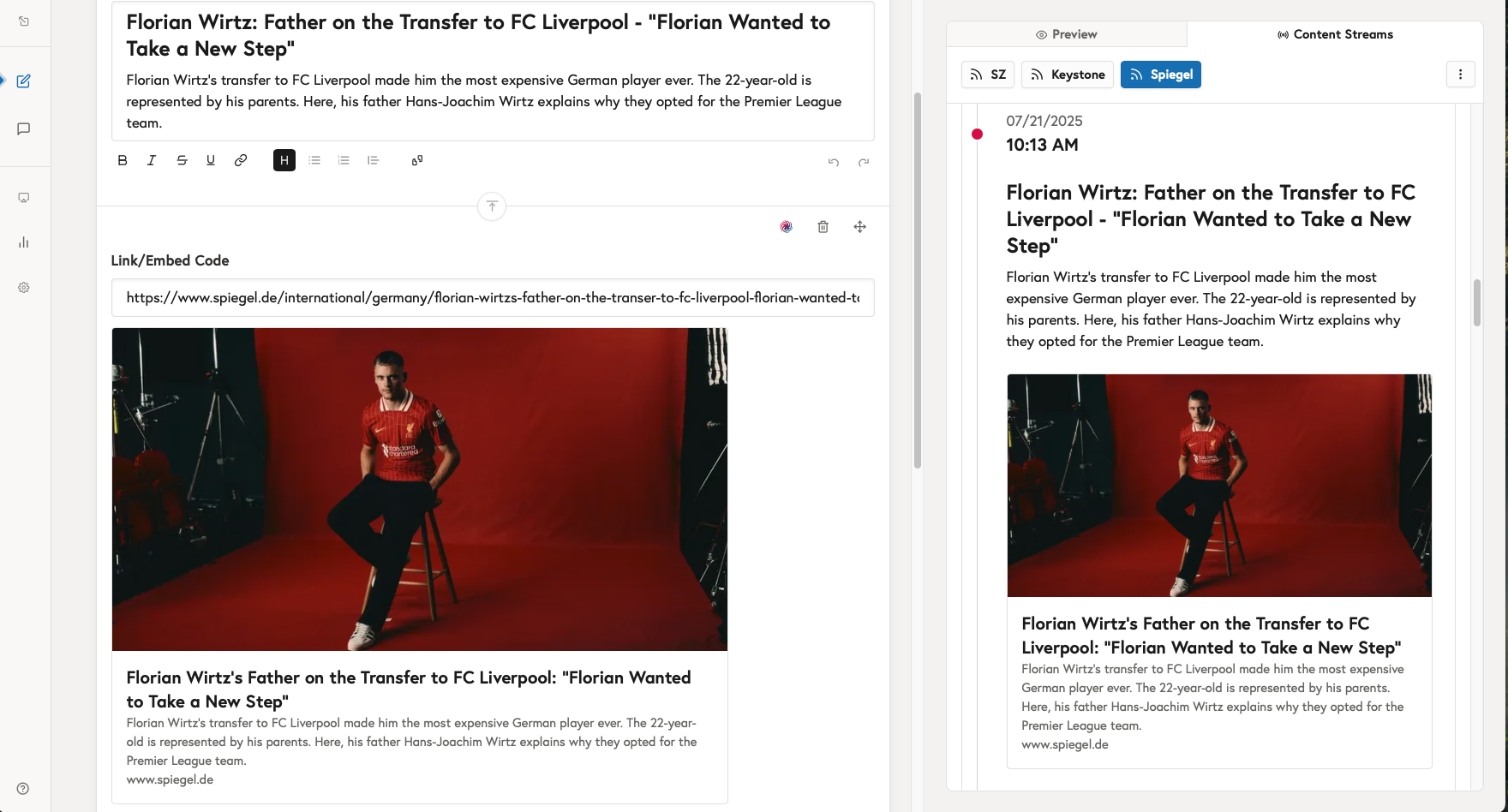
Task: Click the editor vertical scrollbar
Action: pyautogui.click(x=918, y=280)
